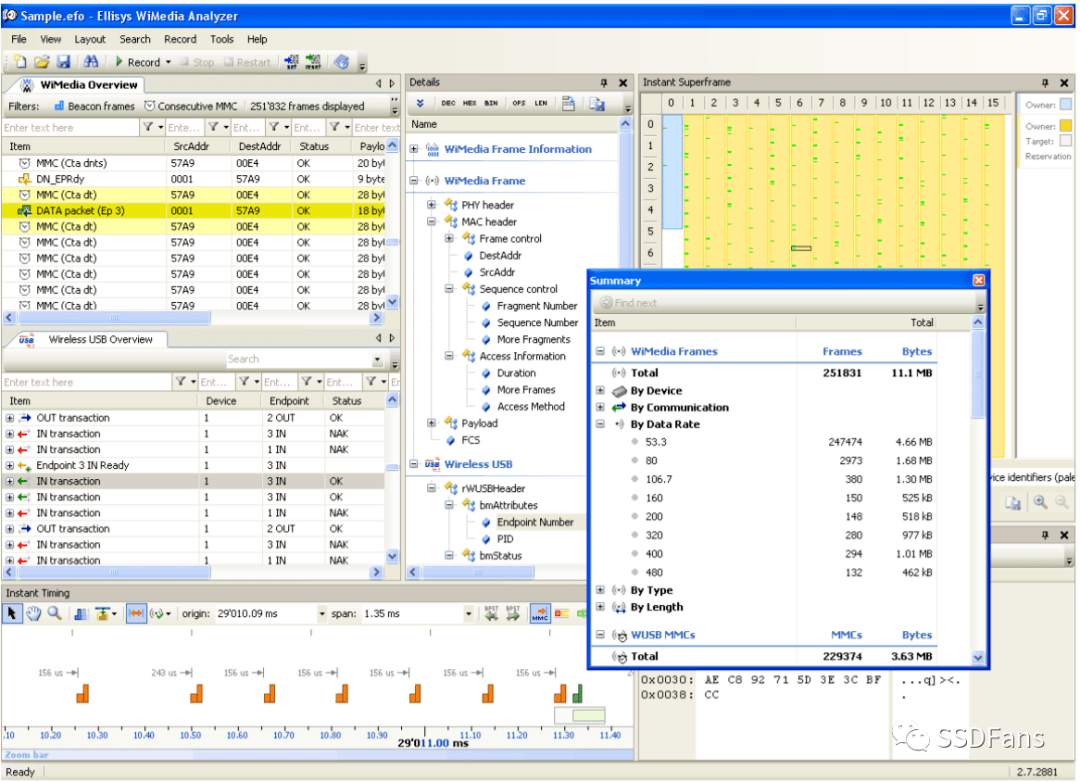Image resolution: width=1080 pixels, height=782 pixels.
Task: Click the Zoom bar slider in Instant Timing
Action: point(318,755)
